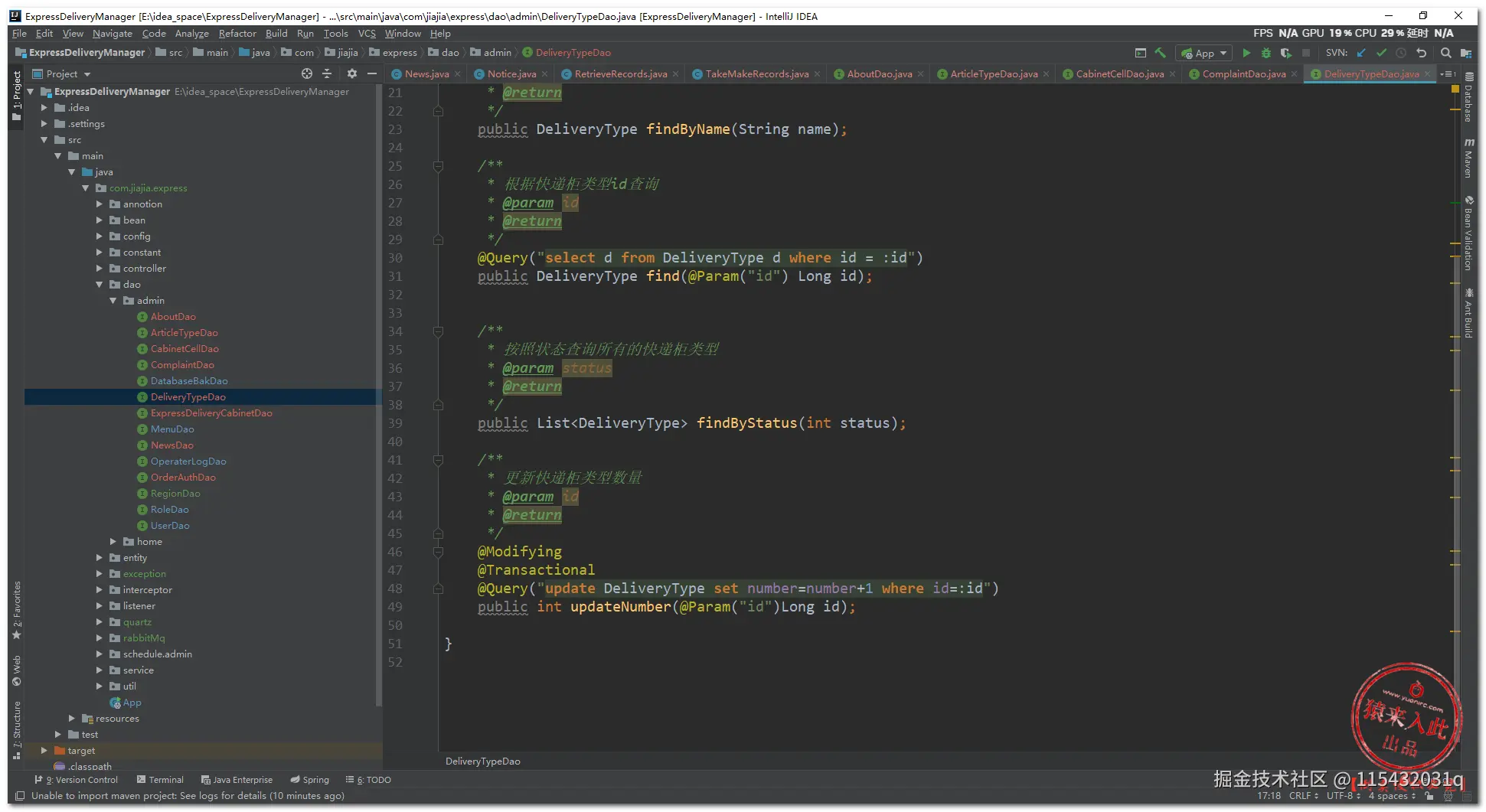This screenshot has height=812, width=1486.
Task: Expand the controller package folder
Action: 100,269
